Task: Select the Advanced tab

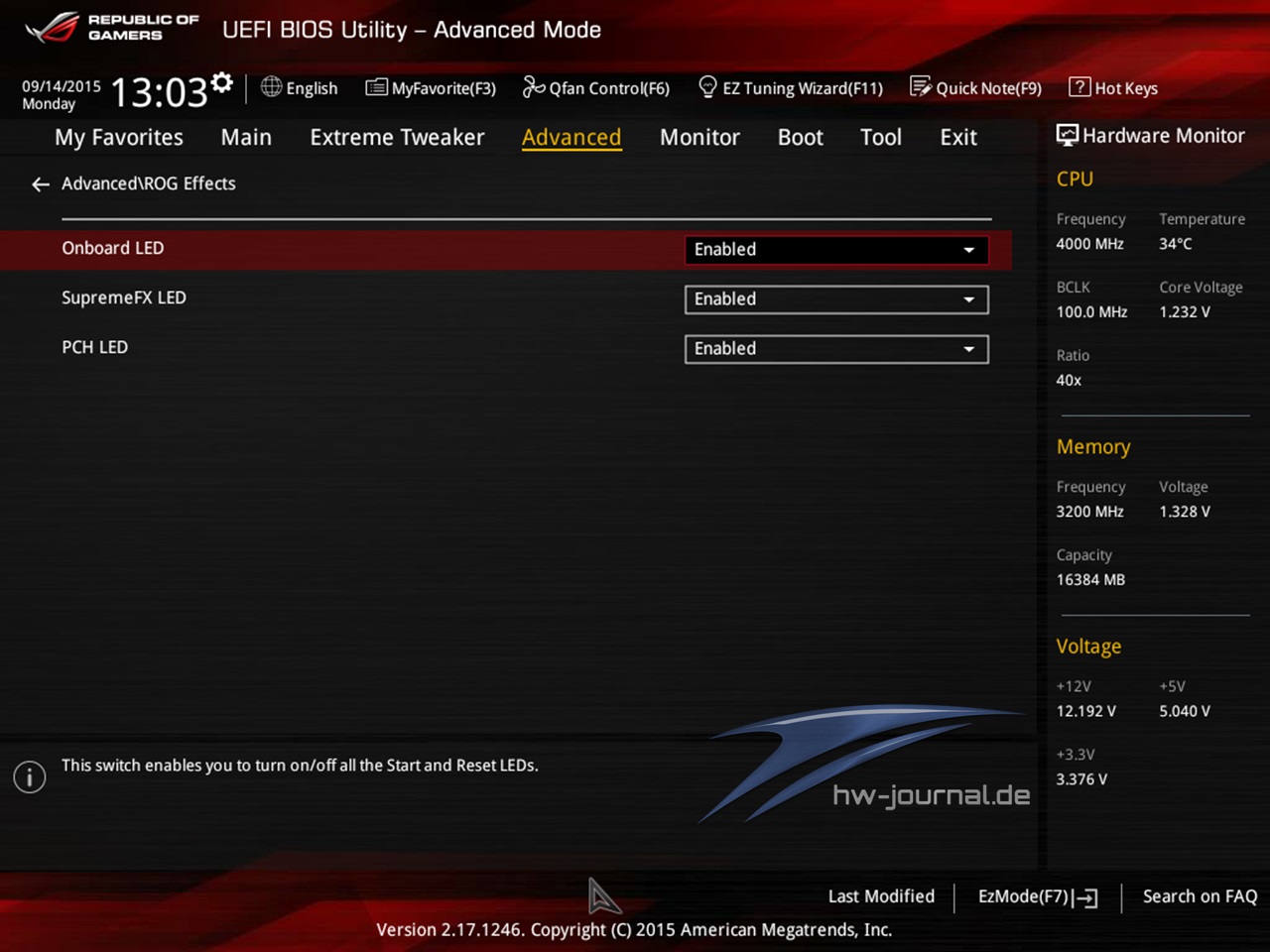Action: [x=571, y=138]
